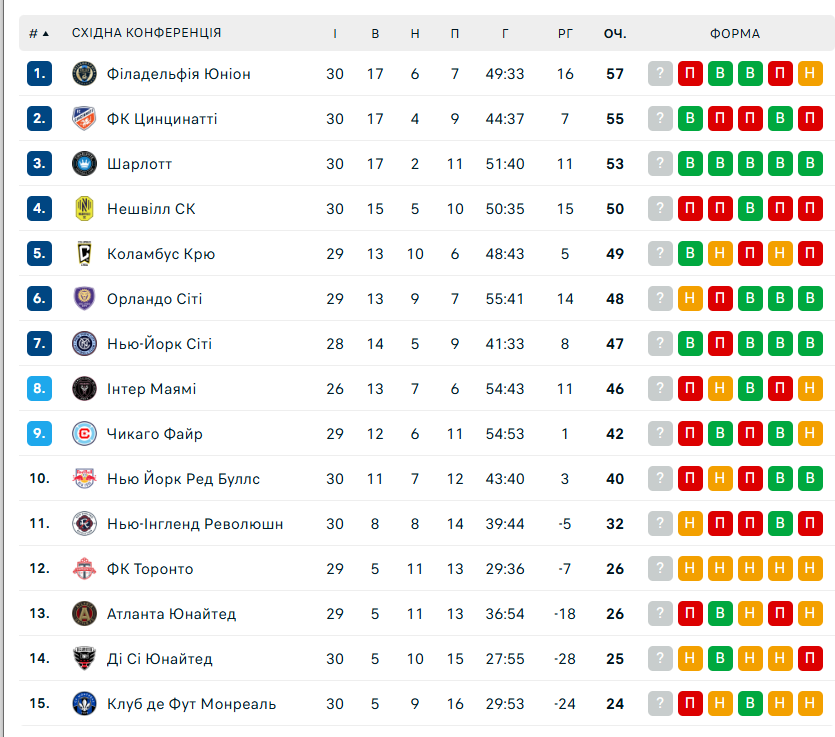Open the Інтер Маямі team link
Screen dimensions: 835x737
click(152, 389)
